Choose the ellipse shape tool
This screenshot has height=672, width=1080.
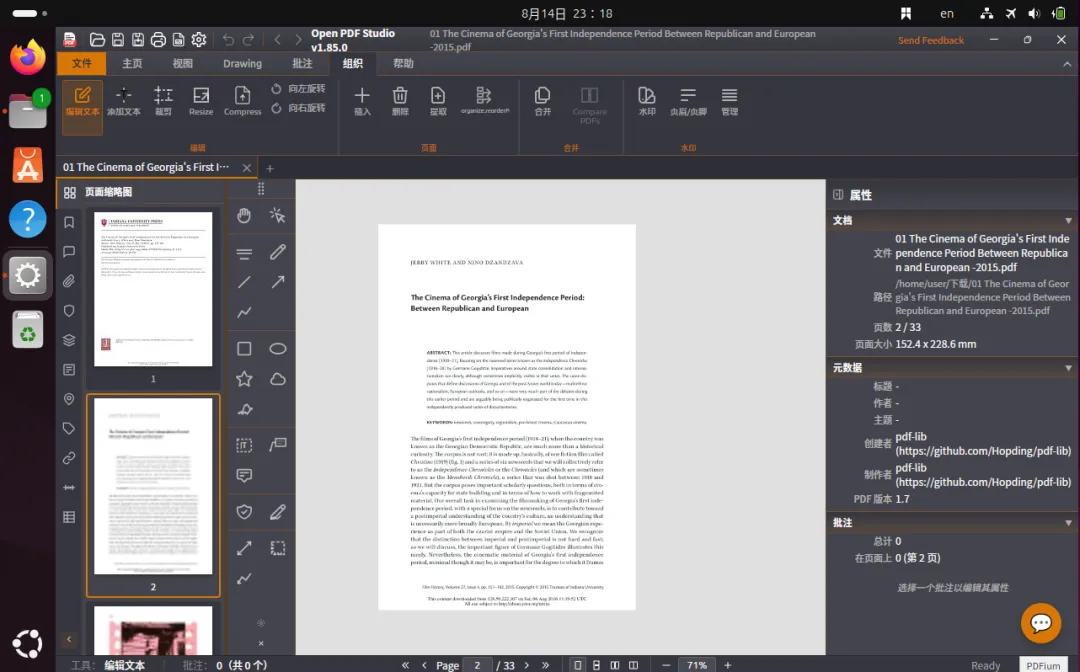(x=278, y=348)
